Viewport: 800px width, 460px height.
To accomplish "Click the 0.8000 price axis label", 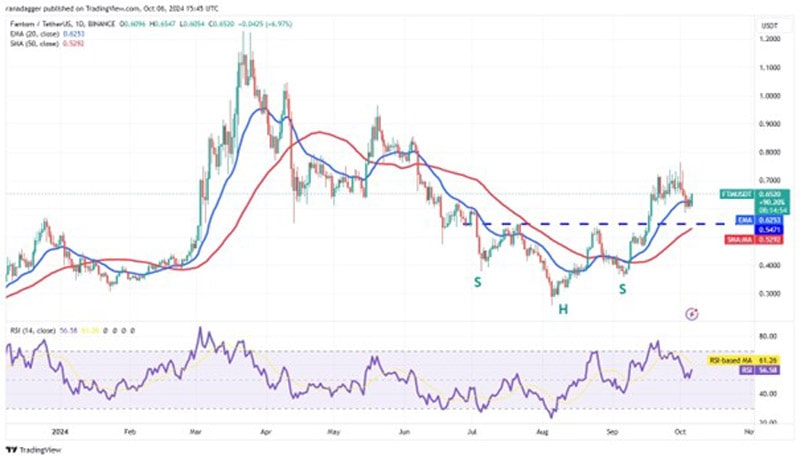I will pos(769,152).
